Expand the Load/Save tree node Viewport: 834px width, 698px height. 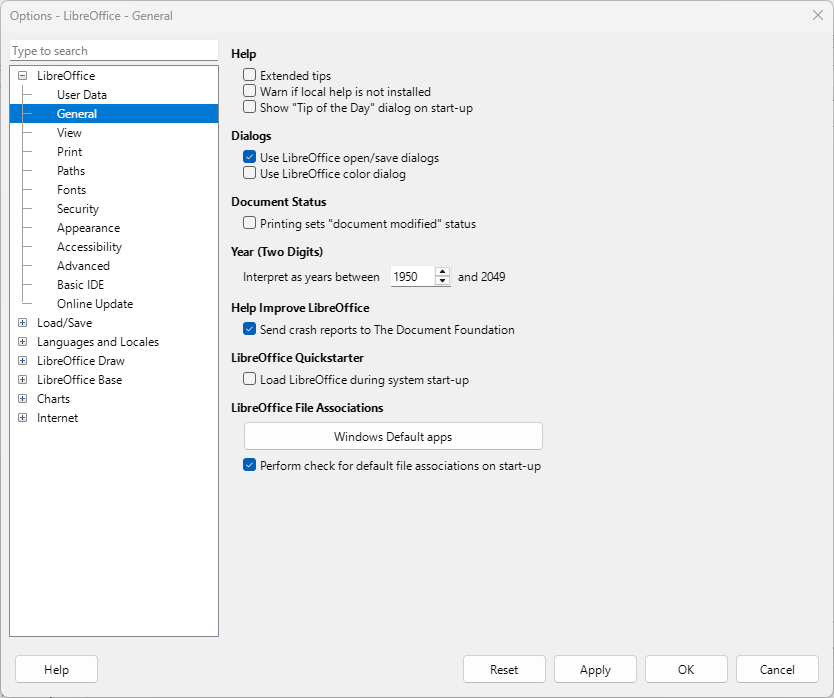(x=22, y=322)
